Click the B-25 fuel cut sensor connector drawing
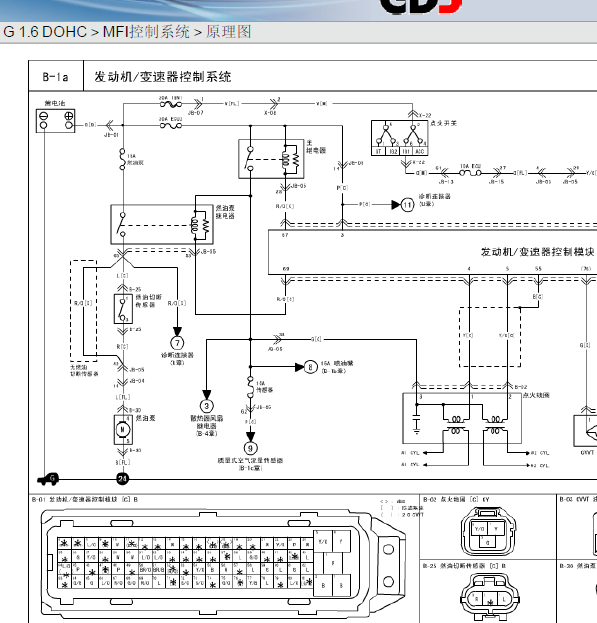This screenshot has width=597, height=623. click(x=489, y=598)
